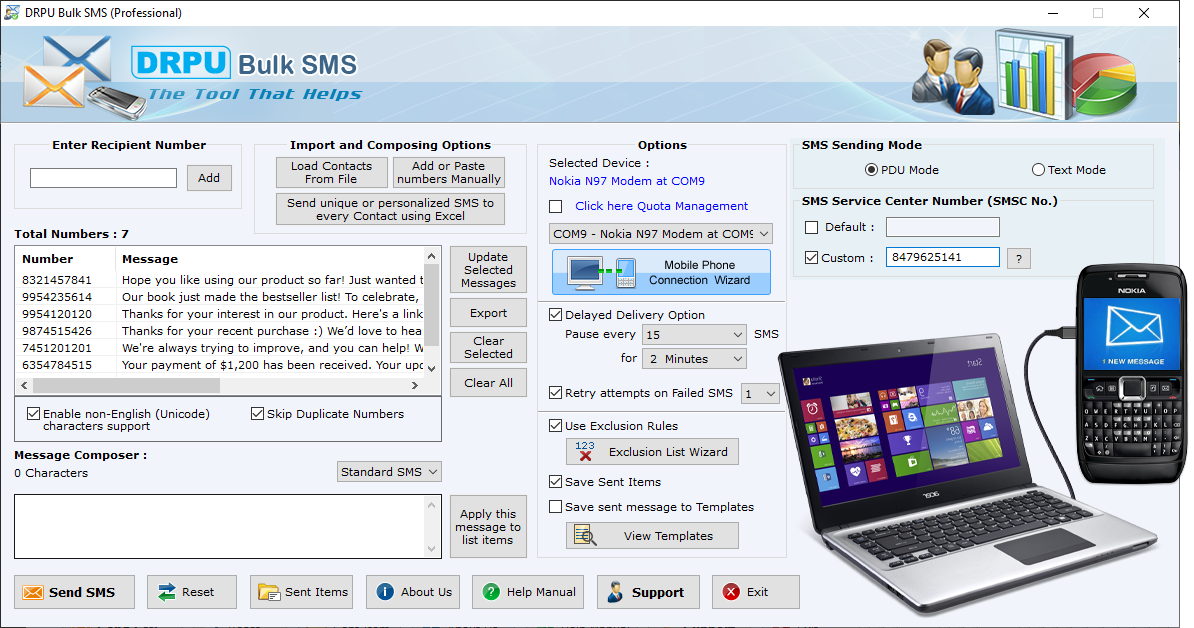Select row with number 8321457841
This screenshot has height=628, width=1194.
[219, 280]
